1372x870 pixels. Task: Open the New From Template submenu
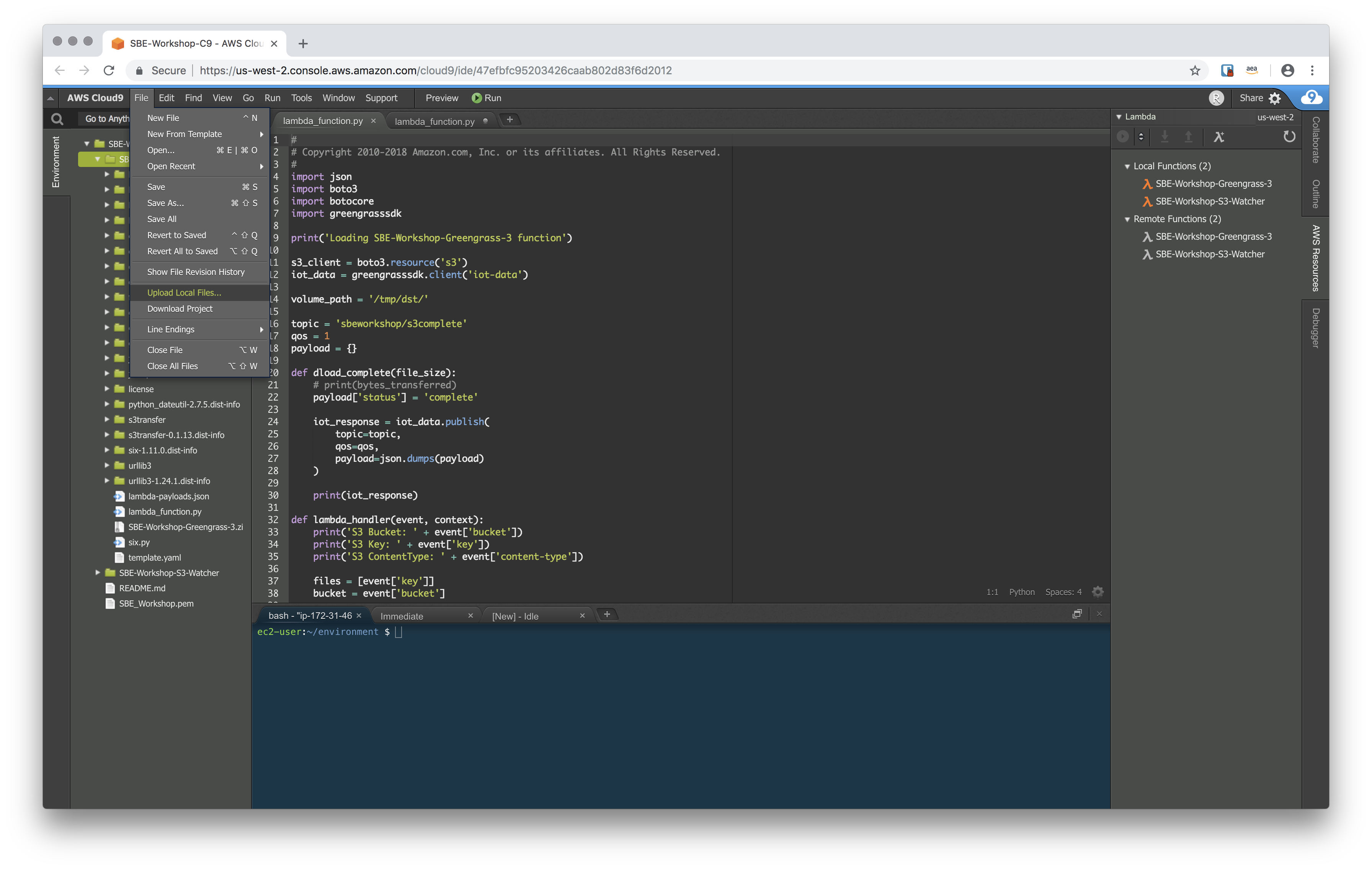[x=199, y=134]
